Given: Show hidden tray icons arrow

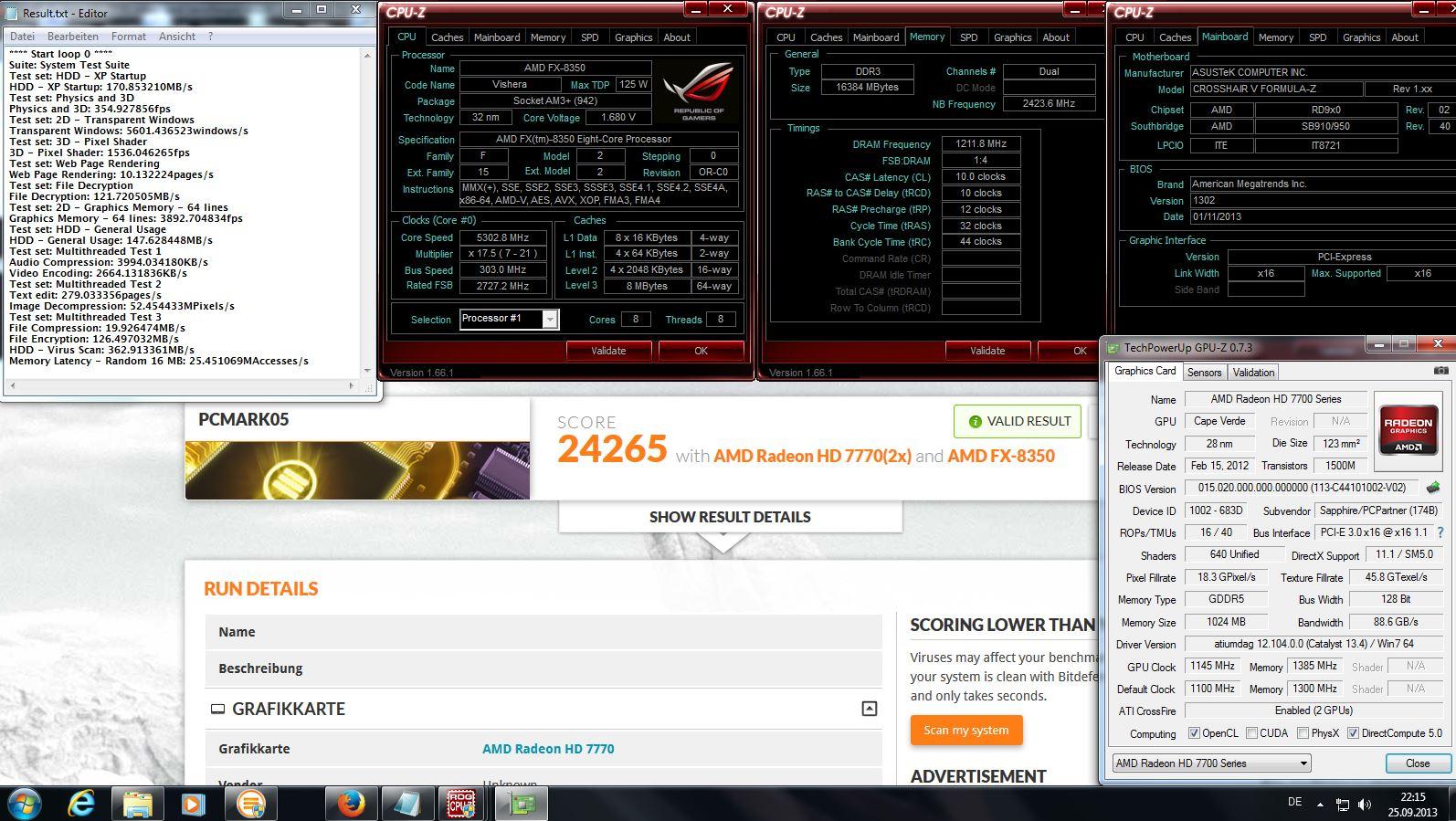Looking at the screenshot, I should pos(1319,805).
